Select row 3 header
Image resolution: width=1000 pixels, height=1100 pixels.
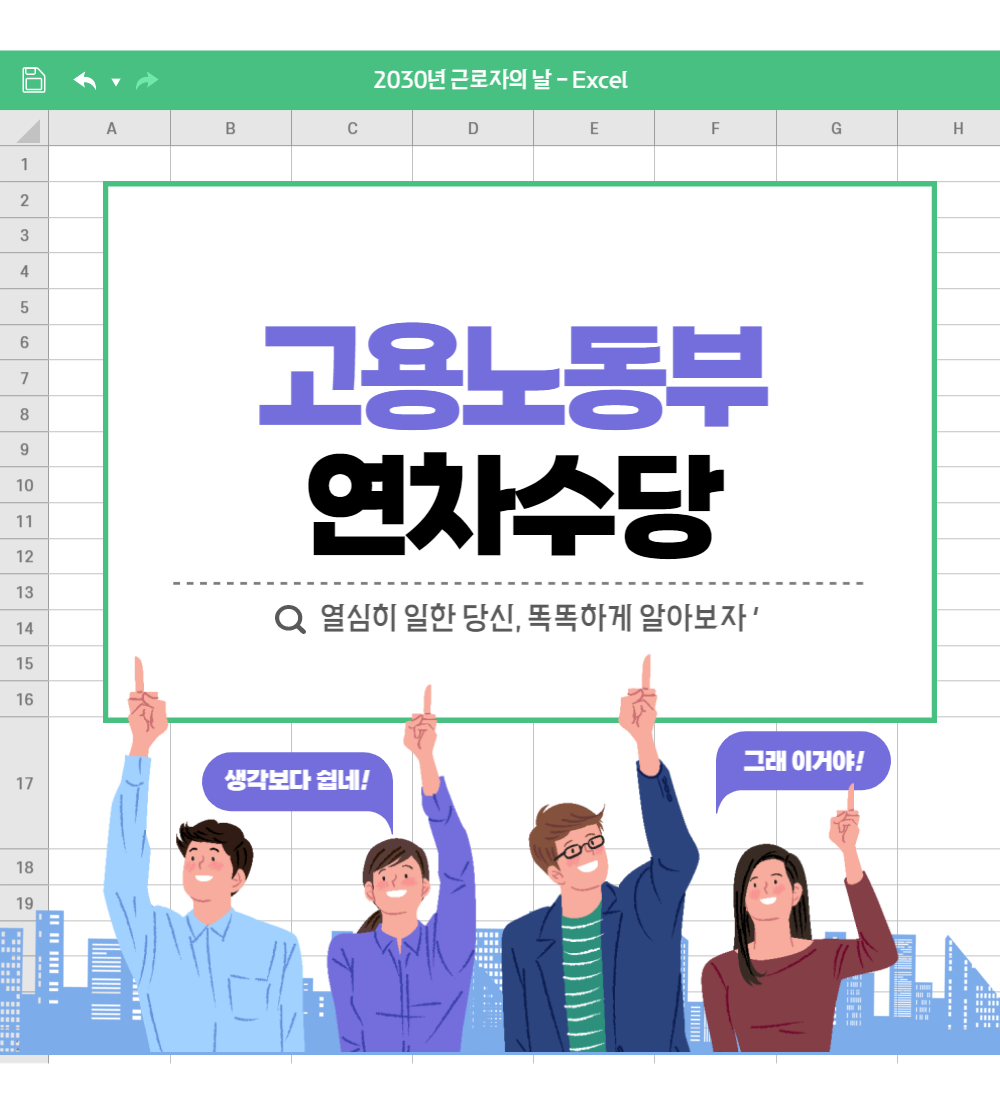click(25, 235)
